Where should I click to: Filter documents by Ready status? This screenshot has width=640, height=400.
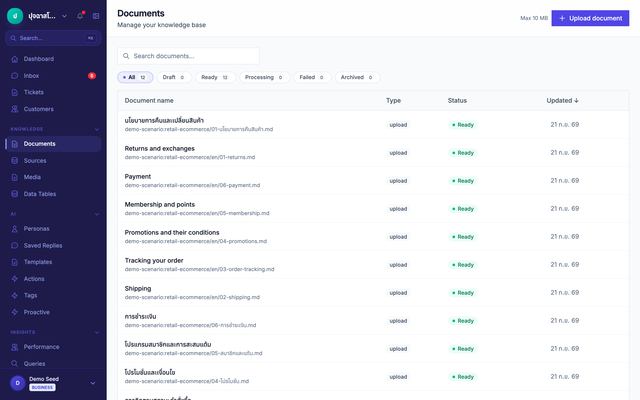(x=216, y=77)
